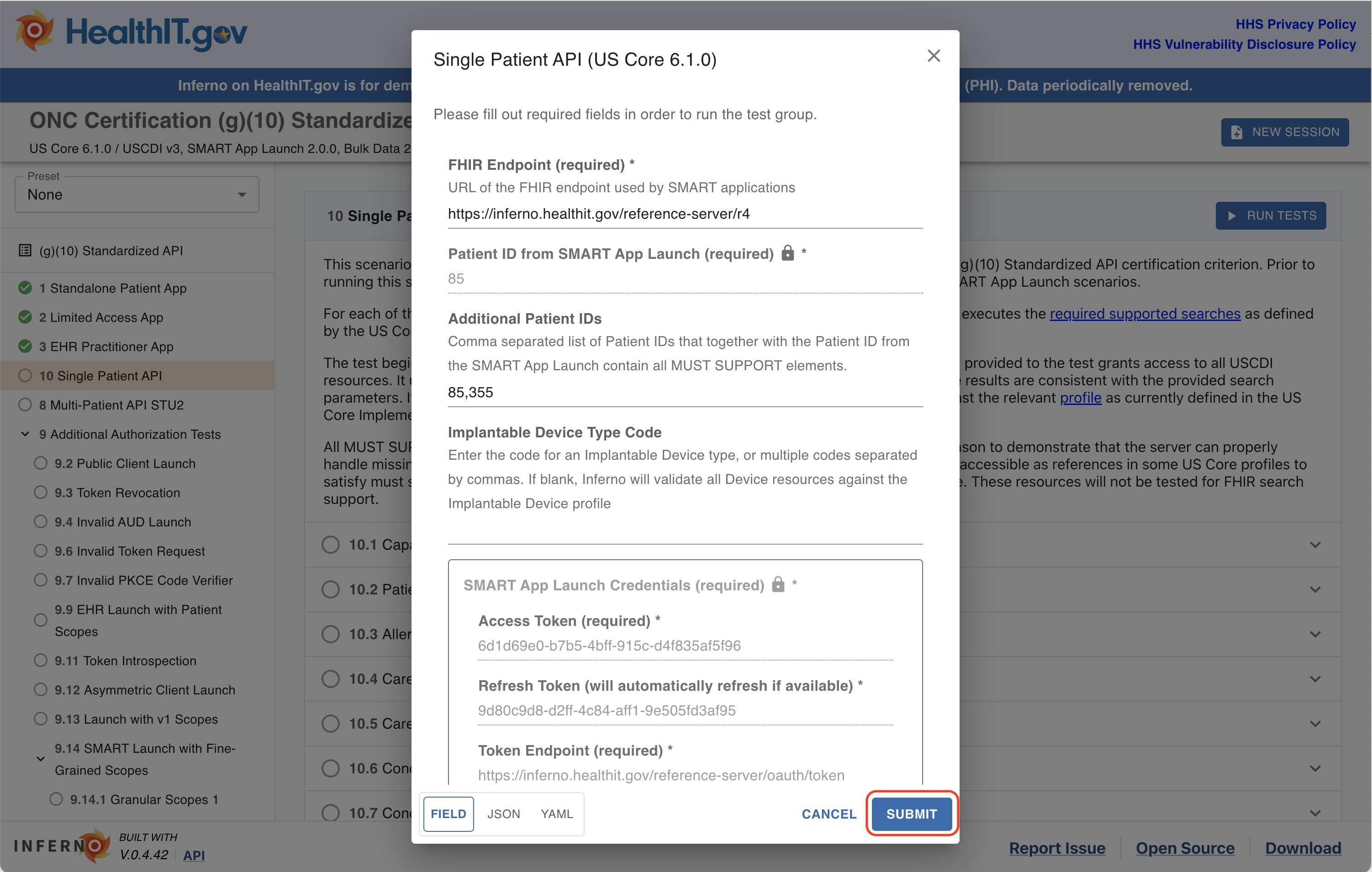
Task: Click status circle for Multi-Patient API STU2
Action: [x=25, y=404]
